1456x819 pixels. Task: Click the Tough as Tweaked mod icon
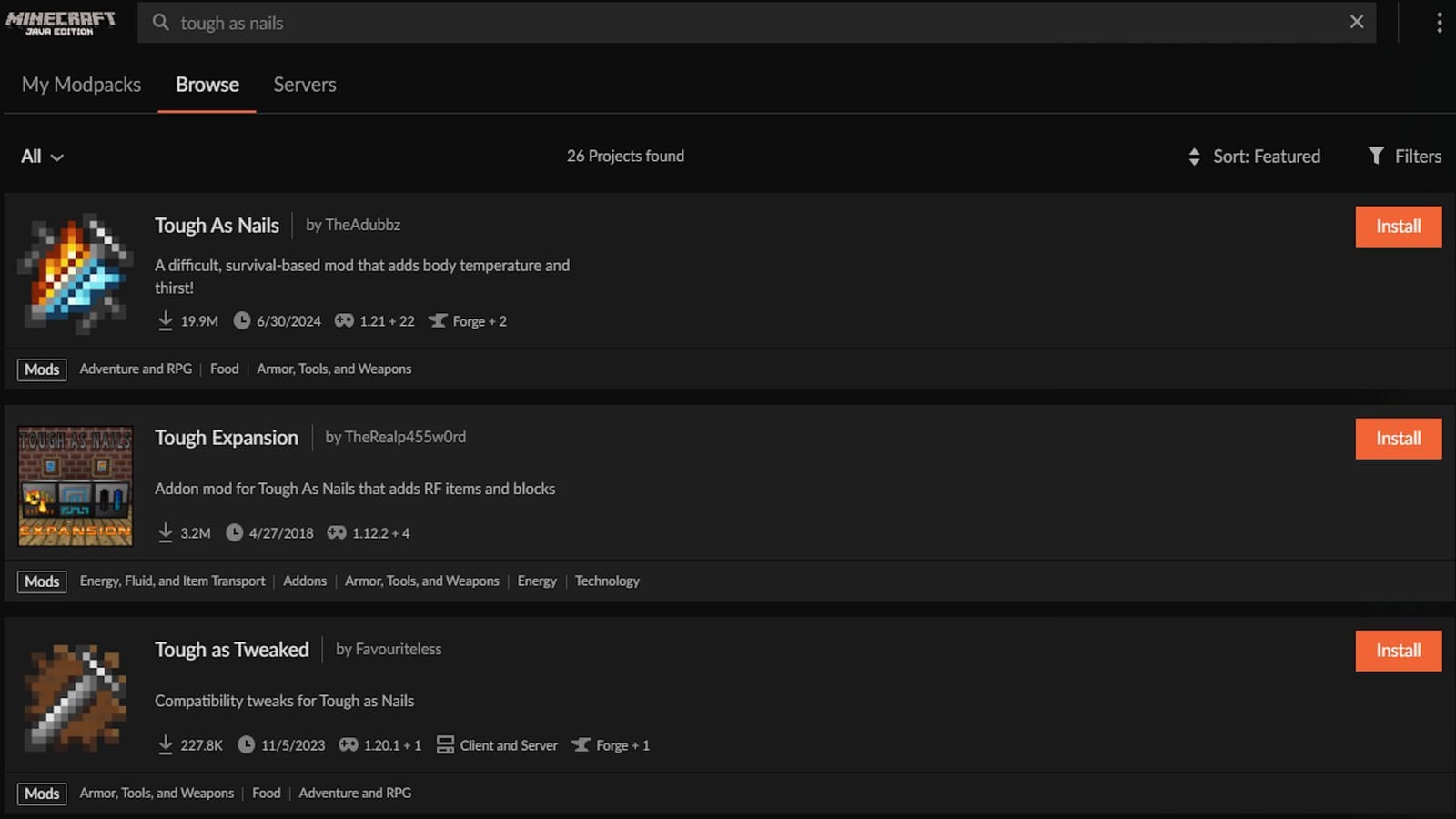point(76,697)
